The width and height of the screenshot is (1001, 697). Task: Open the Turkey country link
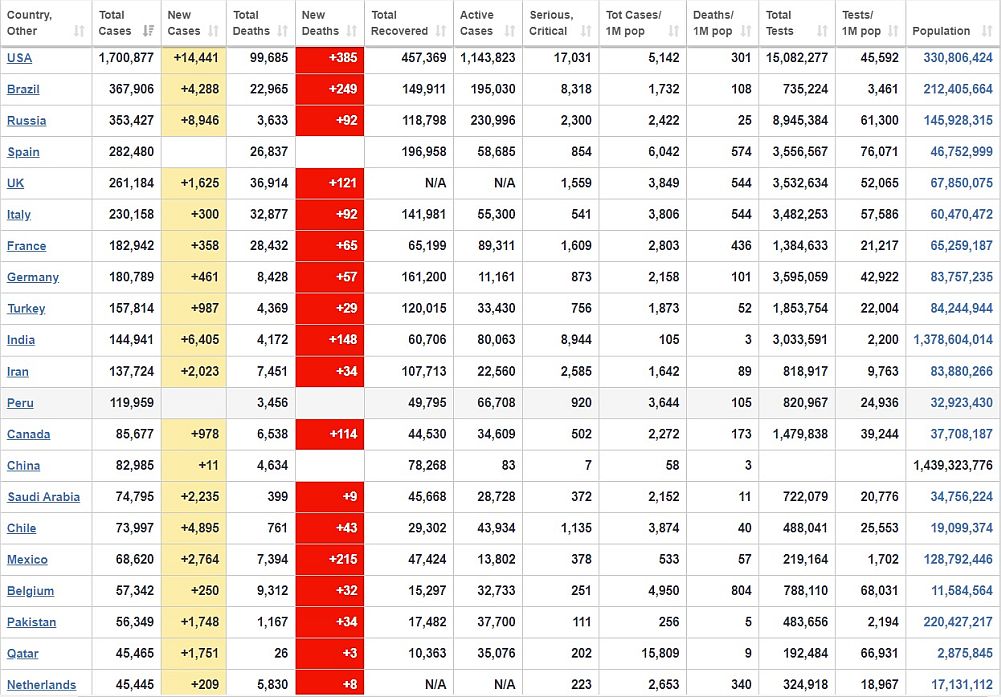pyautogui.click(x=26, y=308)
